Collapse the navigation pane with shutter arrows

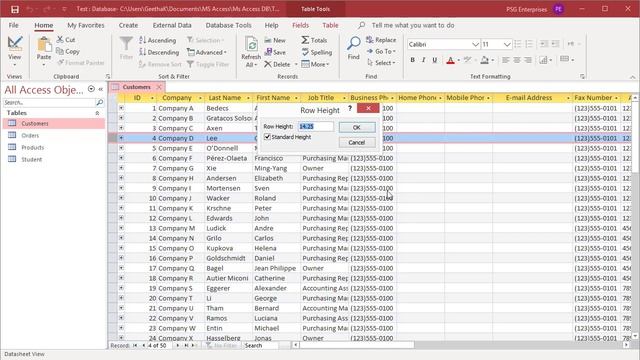click(x=101, y=89)
